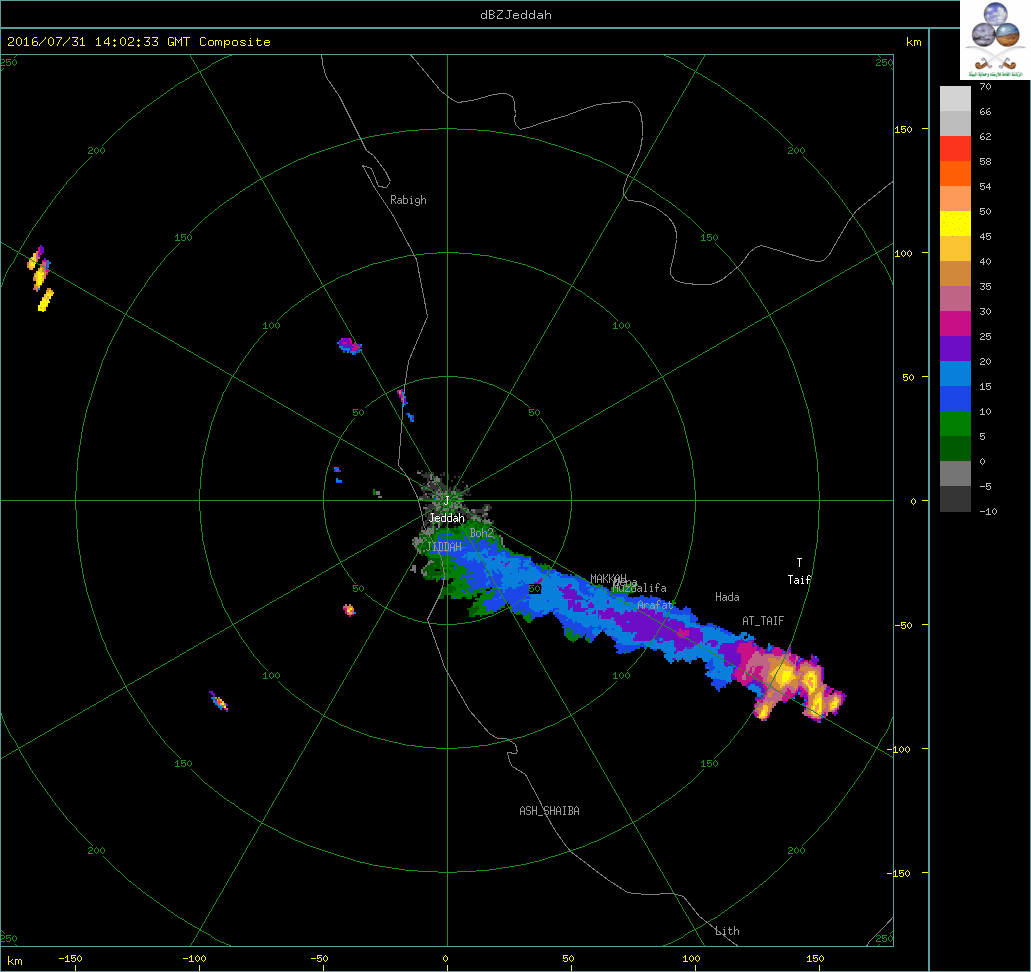Screen dimensions: 1031x972
Task: Click the JIDDAH city label
Action: [444, 547]
